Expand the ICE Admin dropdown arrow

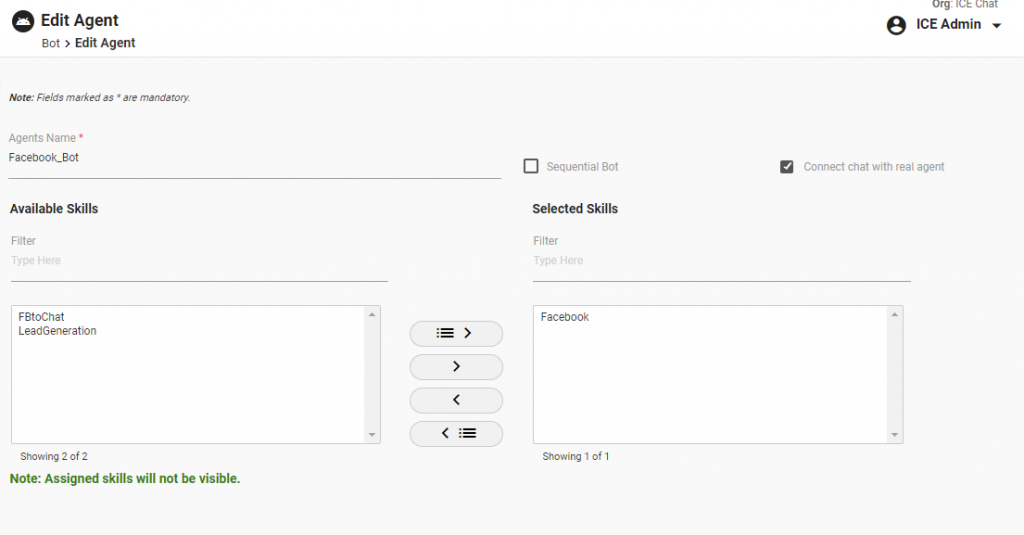996,26
